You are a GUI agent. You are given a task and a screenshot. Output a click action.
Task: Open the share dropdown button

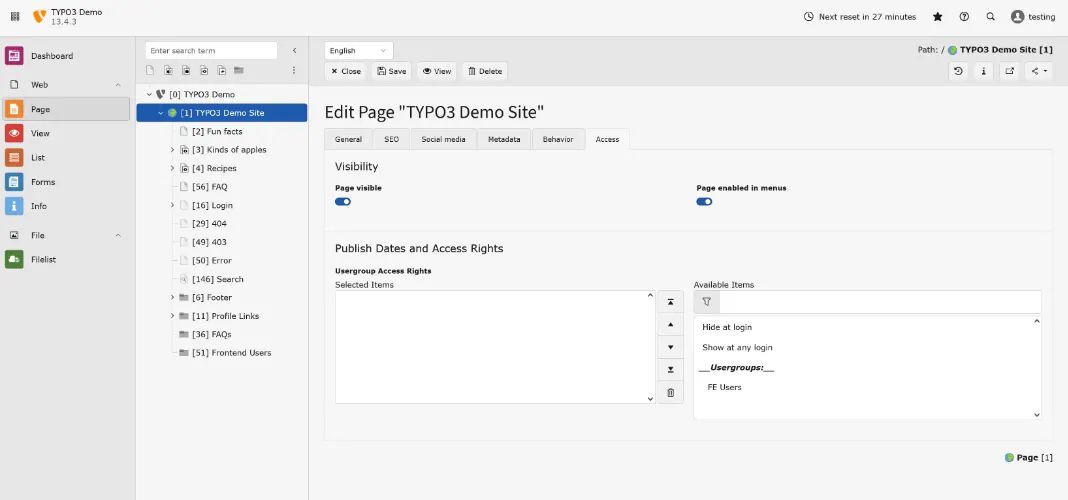click(x=1039, y=71)
